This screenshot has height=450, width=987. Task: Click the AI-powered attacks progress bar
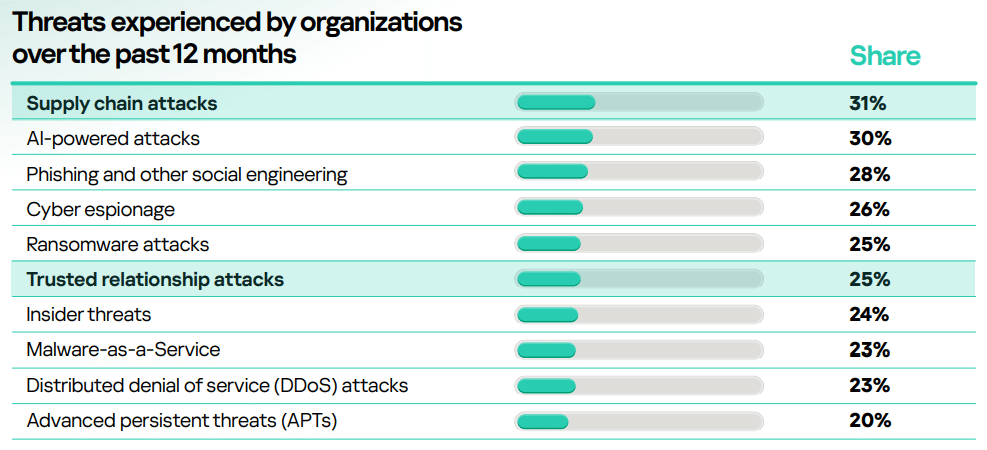point(639,137)
